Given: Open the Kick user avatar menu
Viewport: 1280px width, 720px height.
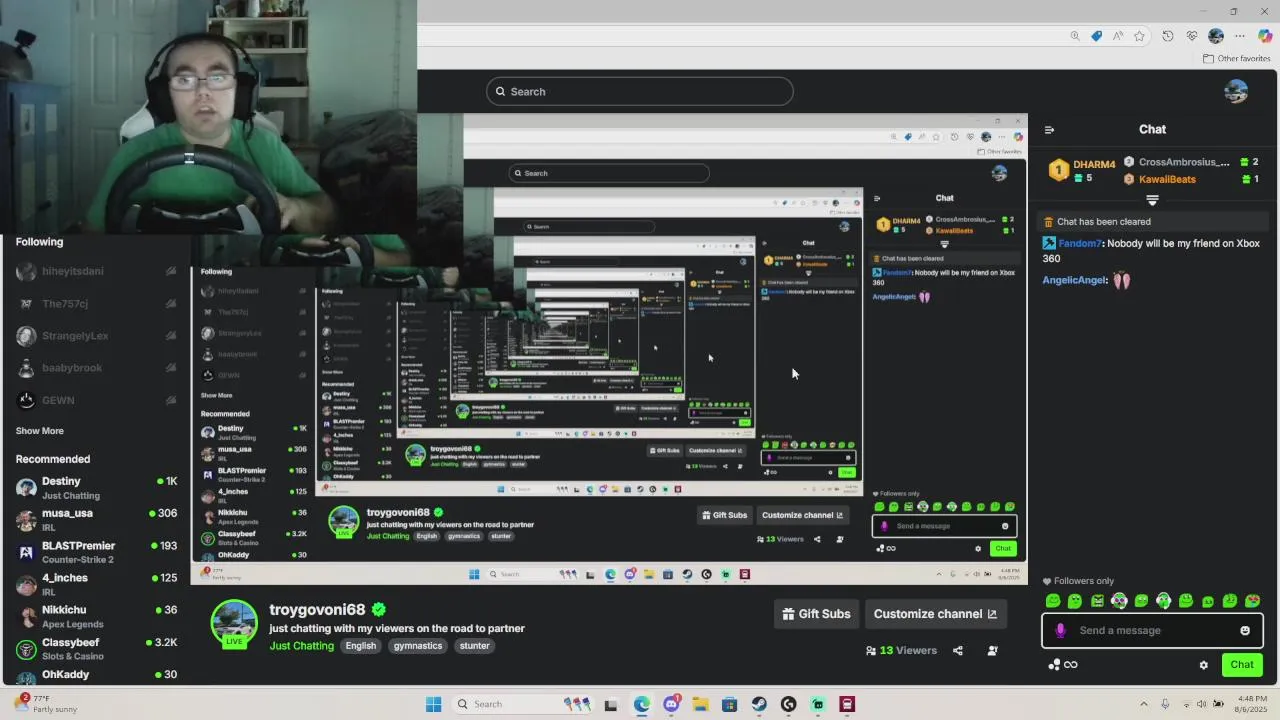Looking at the screenshot, I should pyautogui.click(x=1236, y=91).
